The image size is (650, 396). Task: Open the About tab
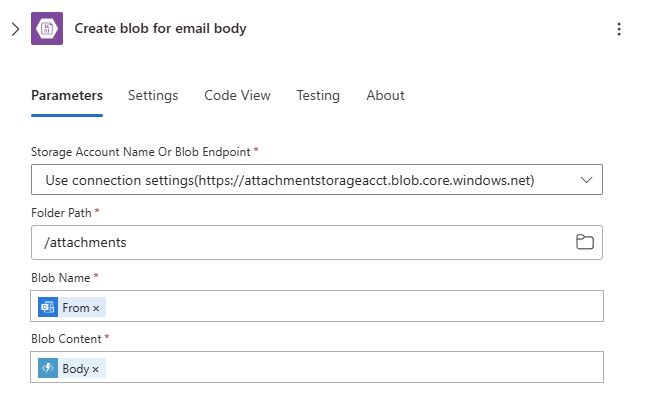click(x=385, y=95)
